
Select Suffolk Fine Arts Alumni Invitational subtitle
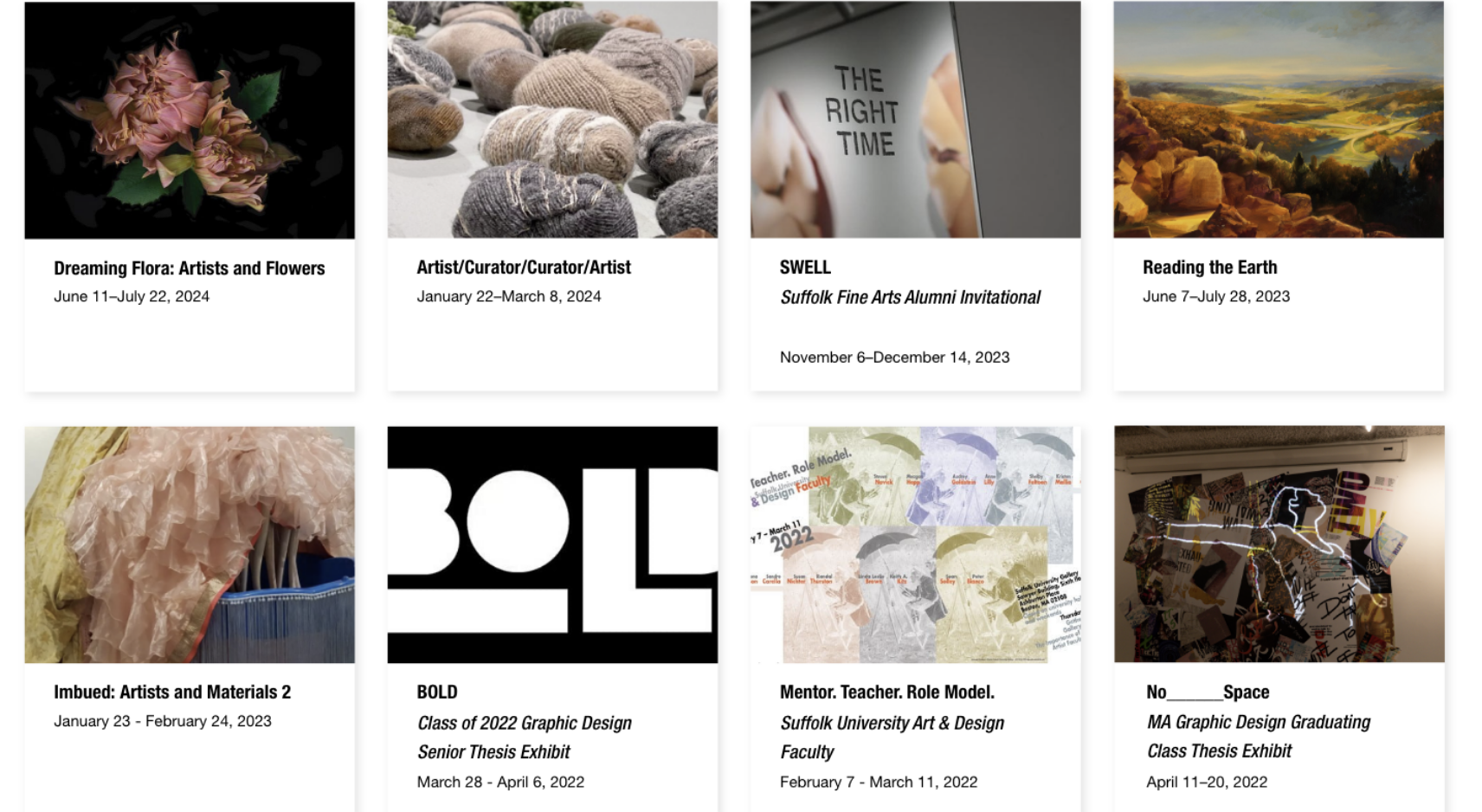910,298
